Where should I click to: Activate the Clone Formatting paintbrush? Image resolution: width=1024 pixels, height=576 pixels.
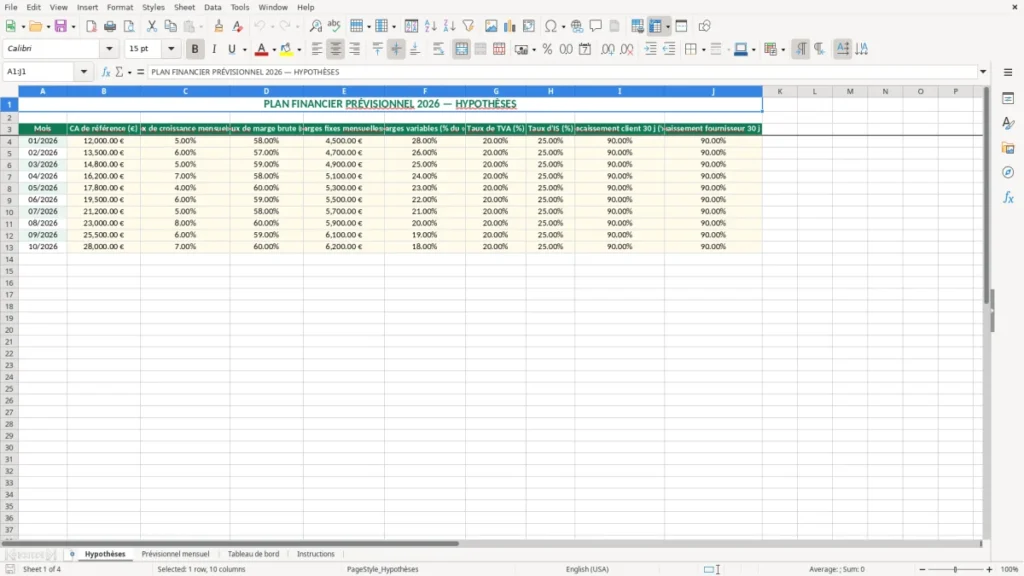(219, 26)
